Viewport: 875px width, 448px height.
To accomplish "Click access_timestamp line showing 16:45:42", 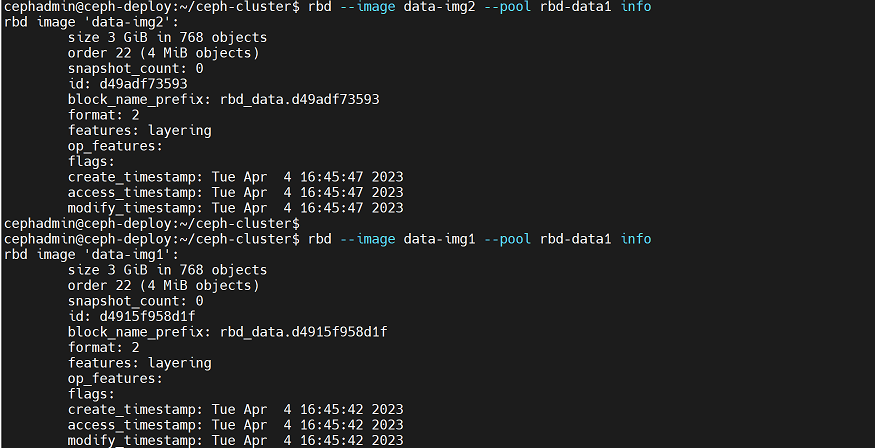I will [x=235, y=424].
